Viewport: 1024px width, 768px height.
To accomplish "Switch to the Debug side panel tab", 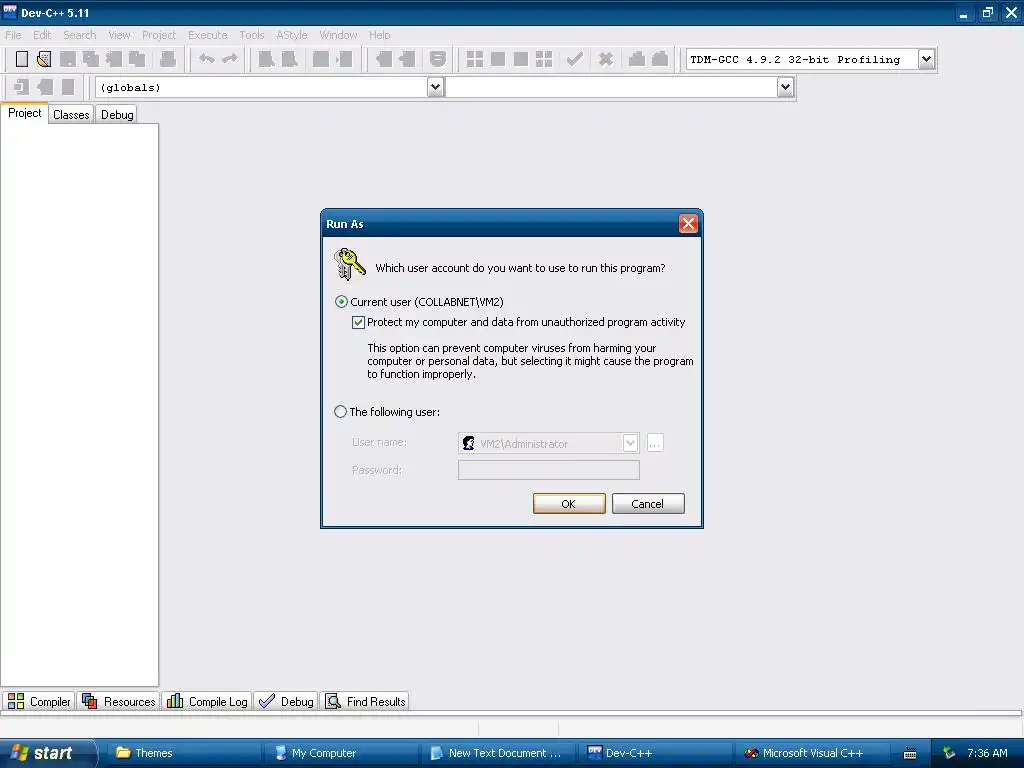I will (x=117, y=115).
